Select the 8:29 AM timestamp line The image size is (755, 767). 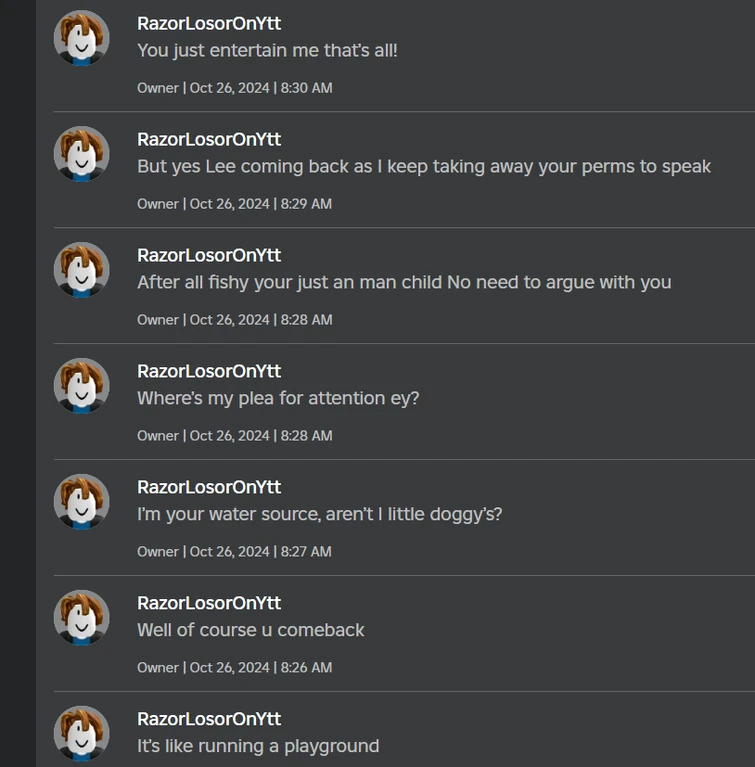235,204
